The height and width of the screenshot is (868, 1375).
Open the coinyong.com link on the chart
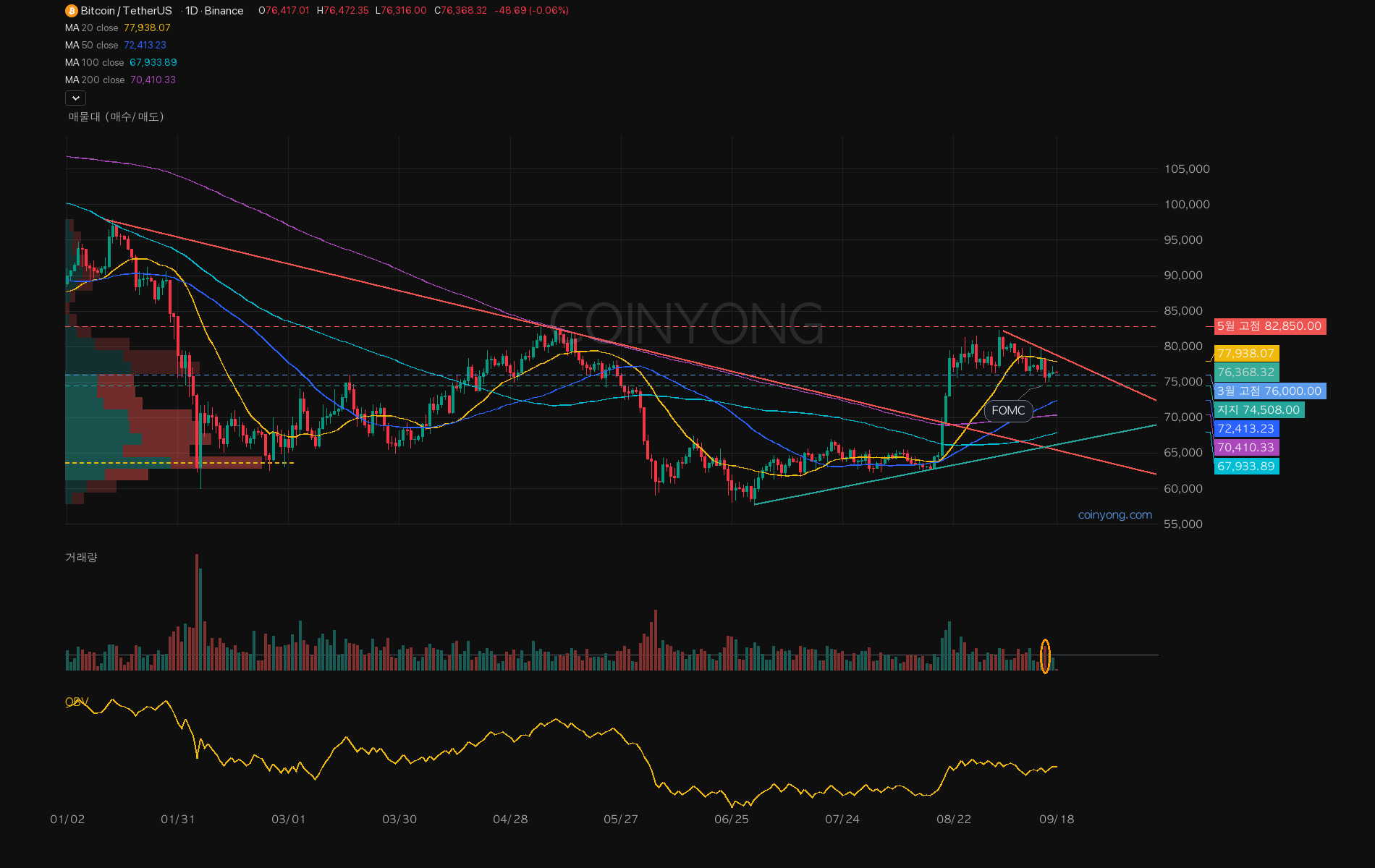point(1114,515)
